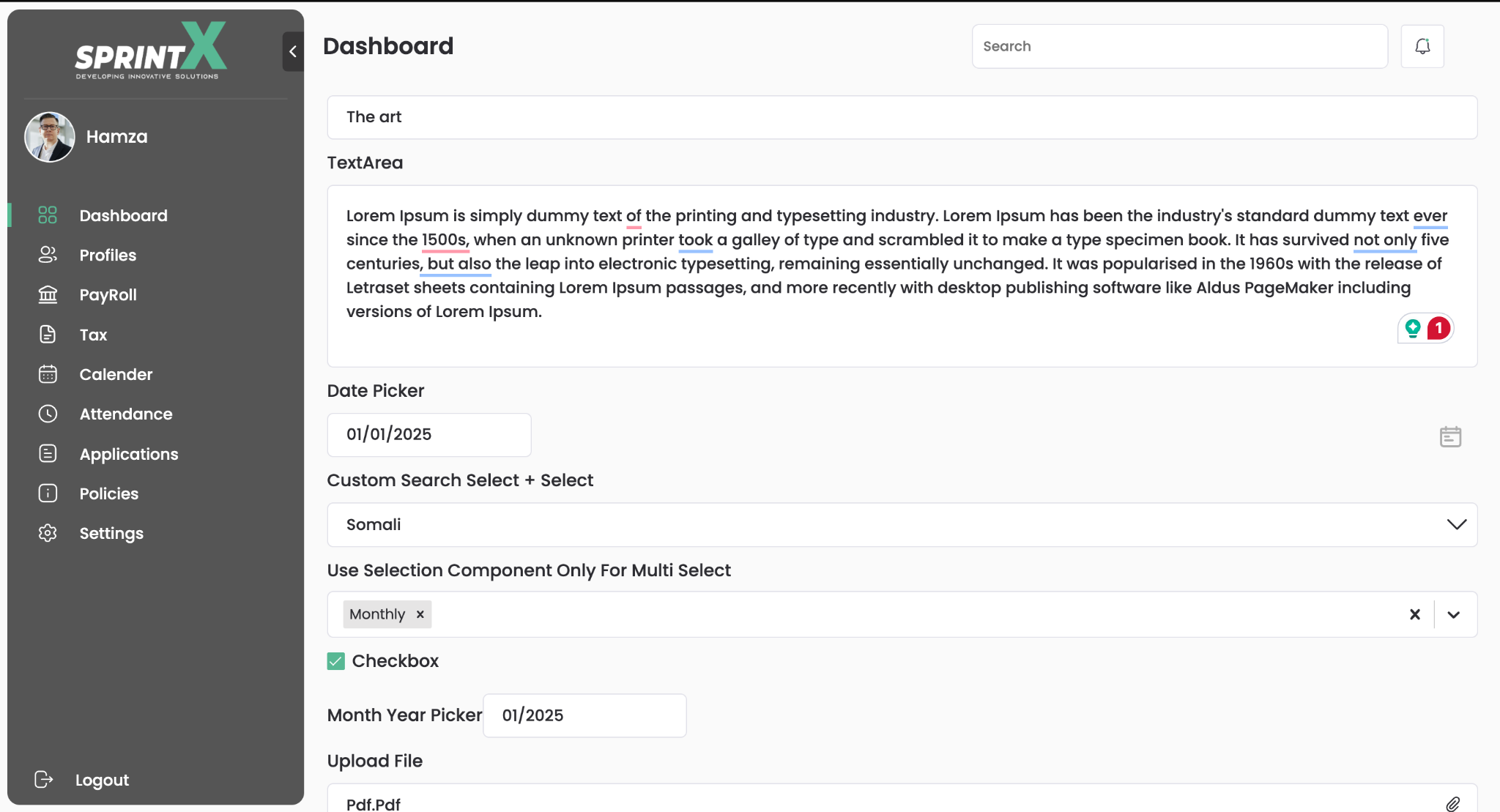The width and height of the screenshot is (1500, 812).
Task: Remove the Monthly tag
Action: click(420, 614)
